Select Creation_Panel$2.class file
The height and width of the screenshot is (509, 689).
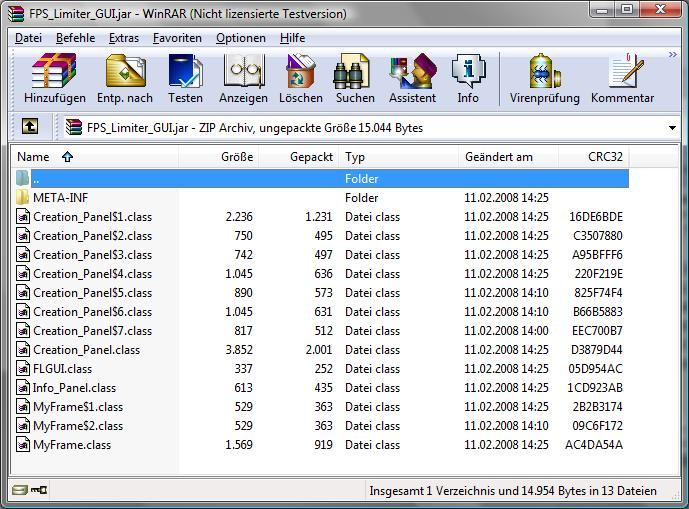click(x=321, y=236)
